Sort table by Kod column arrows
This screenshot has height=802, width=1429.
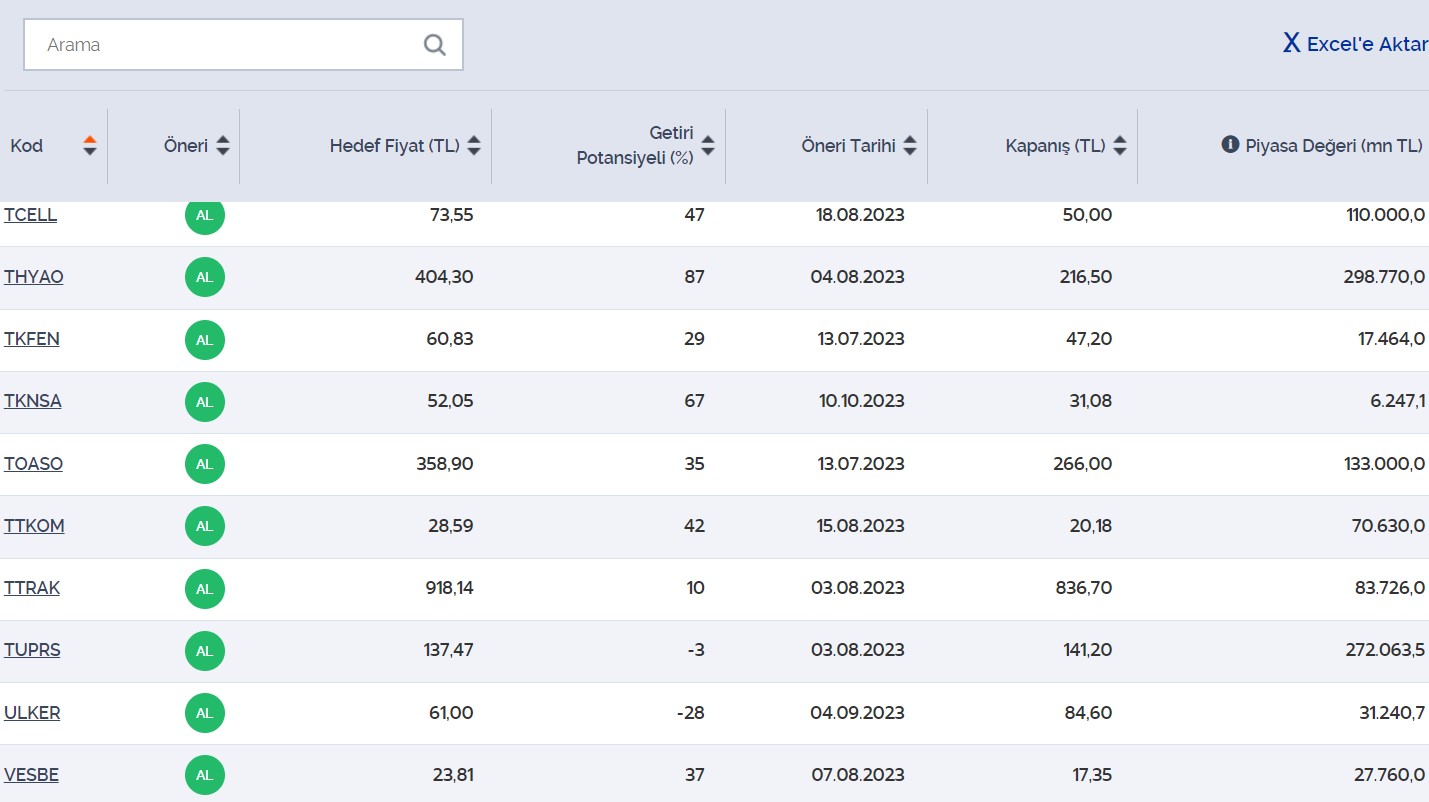click(90, 146)
